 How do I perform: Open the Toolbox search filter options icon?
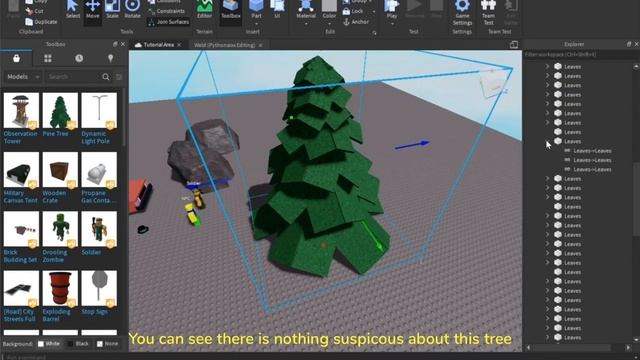[119, 77]
